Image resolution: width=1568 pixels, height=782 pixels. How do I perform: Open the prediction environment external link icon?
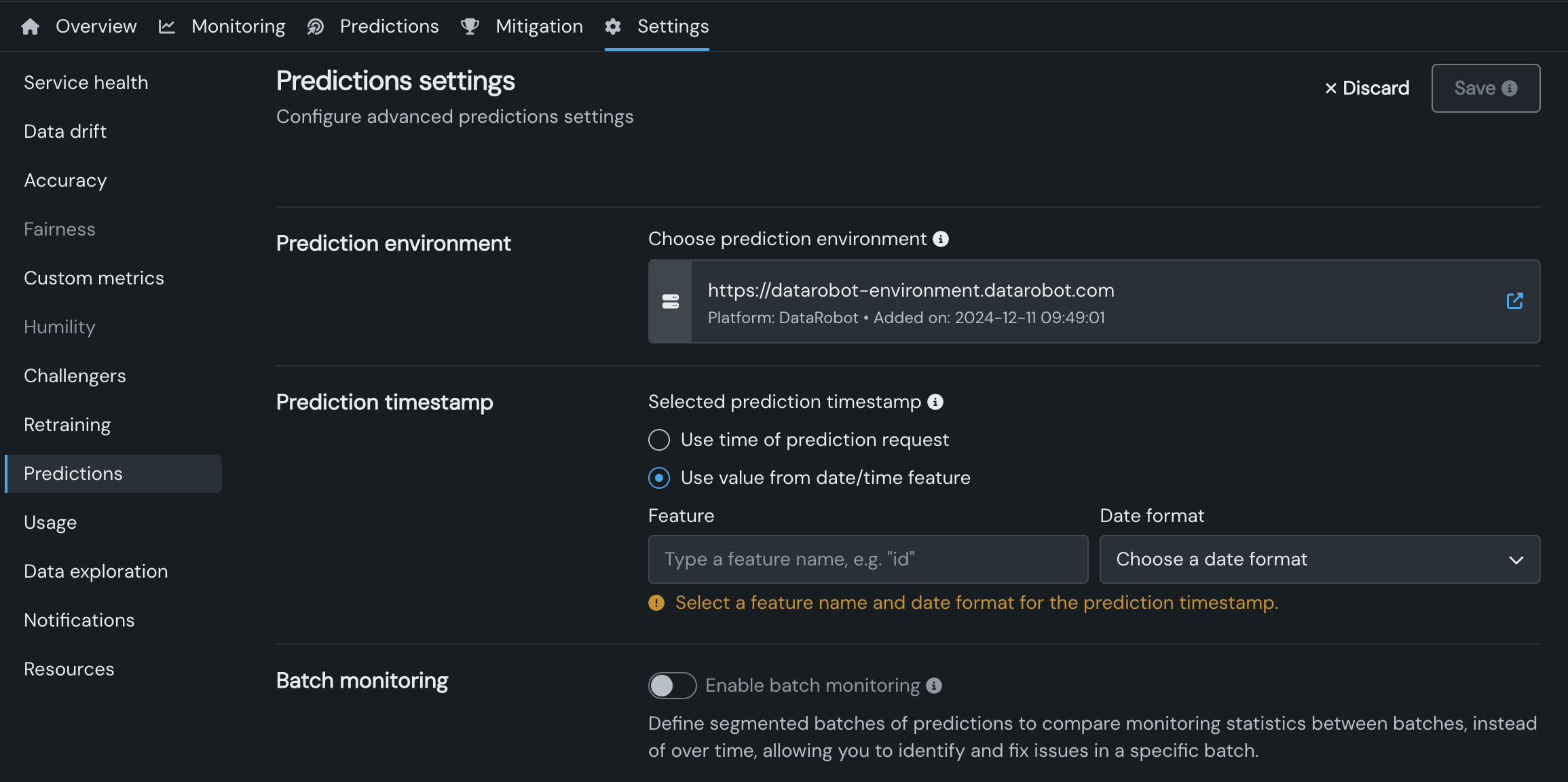tap(1514, 301)
